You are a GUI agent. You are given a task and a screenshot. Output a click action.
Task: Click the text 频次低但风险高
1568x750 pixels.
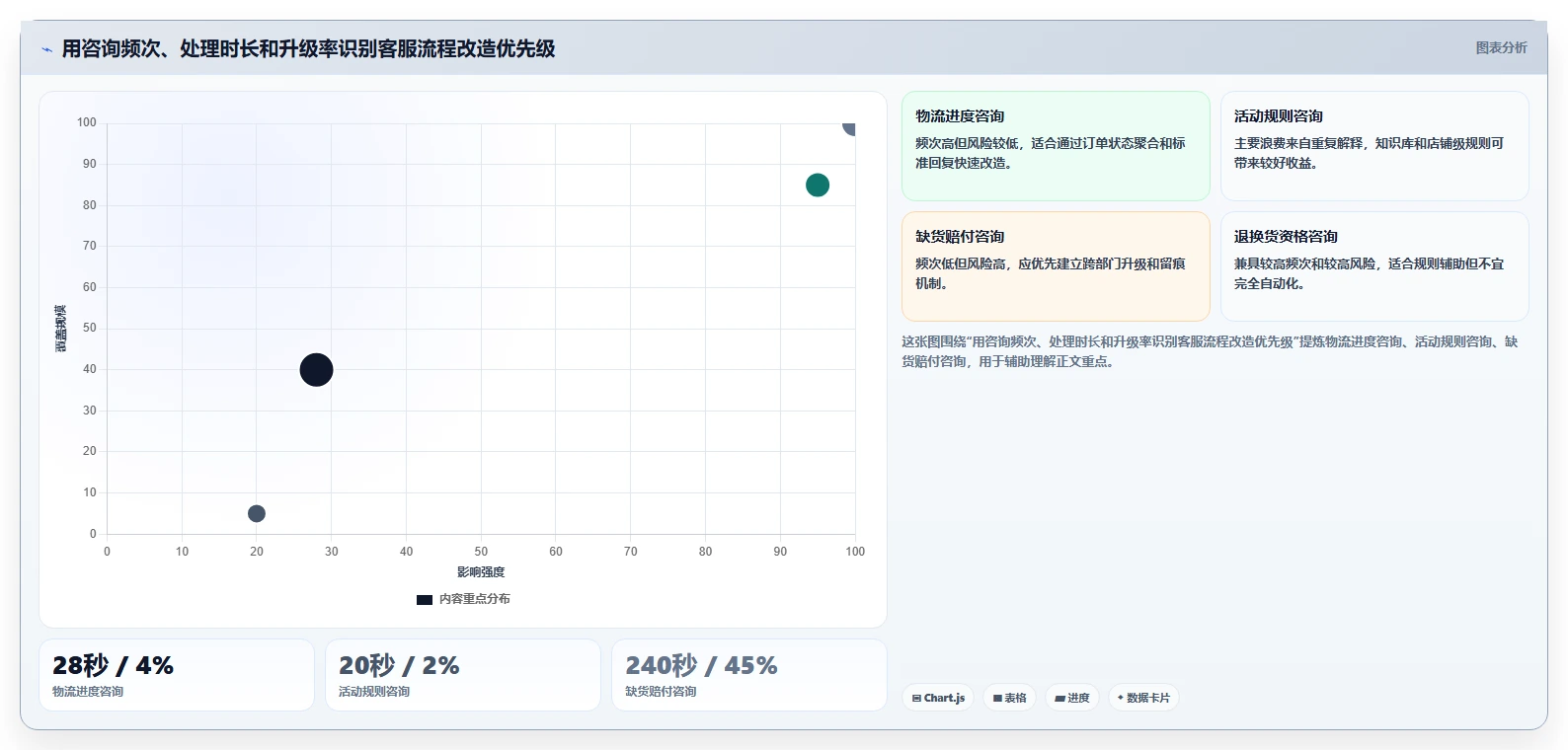point(960,263)
